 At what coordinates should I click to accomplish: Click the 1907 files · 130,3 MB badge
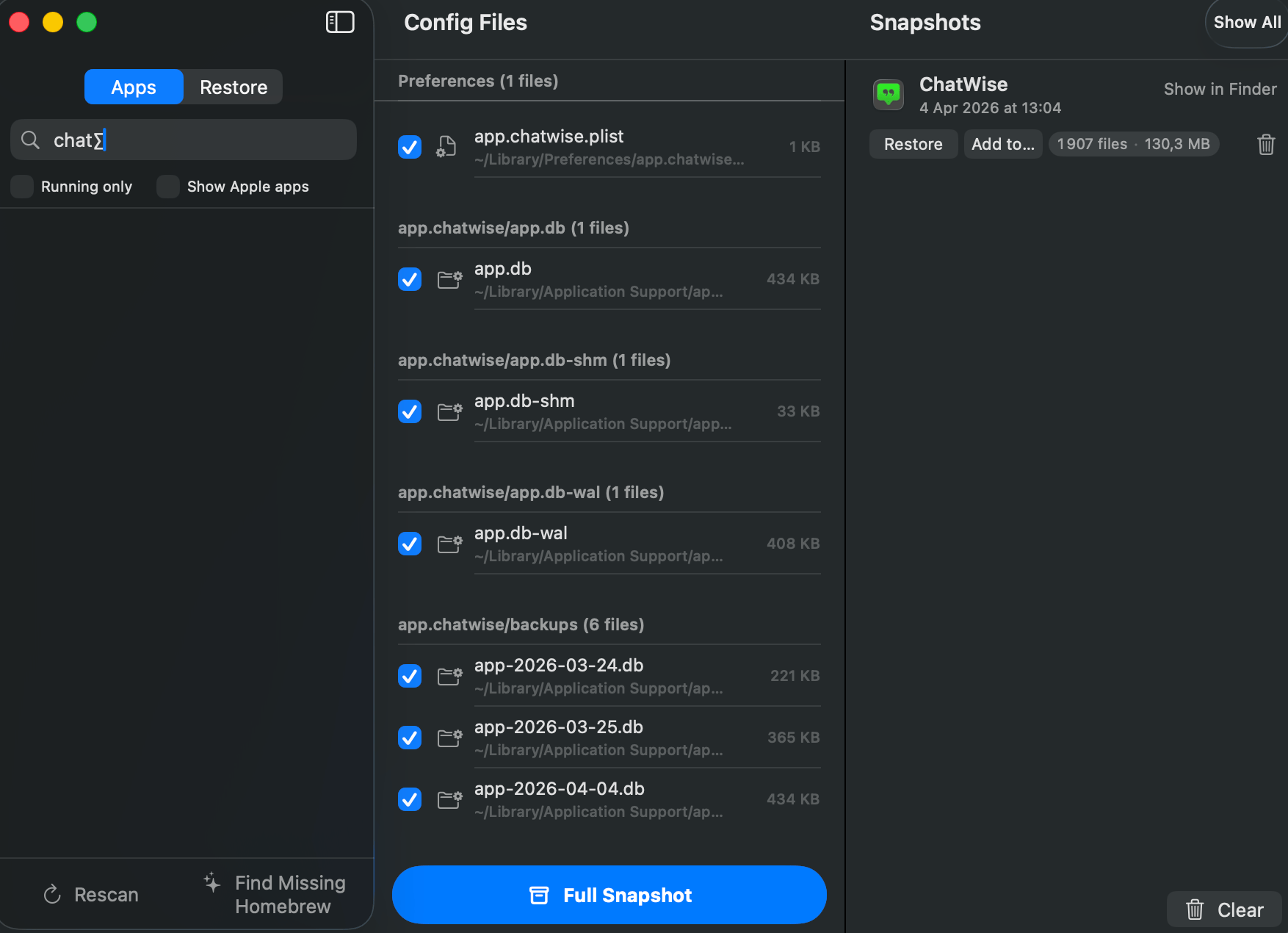tap(1134, 144)
